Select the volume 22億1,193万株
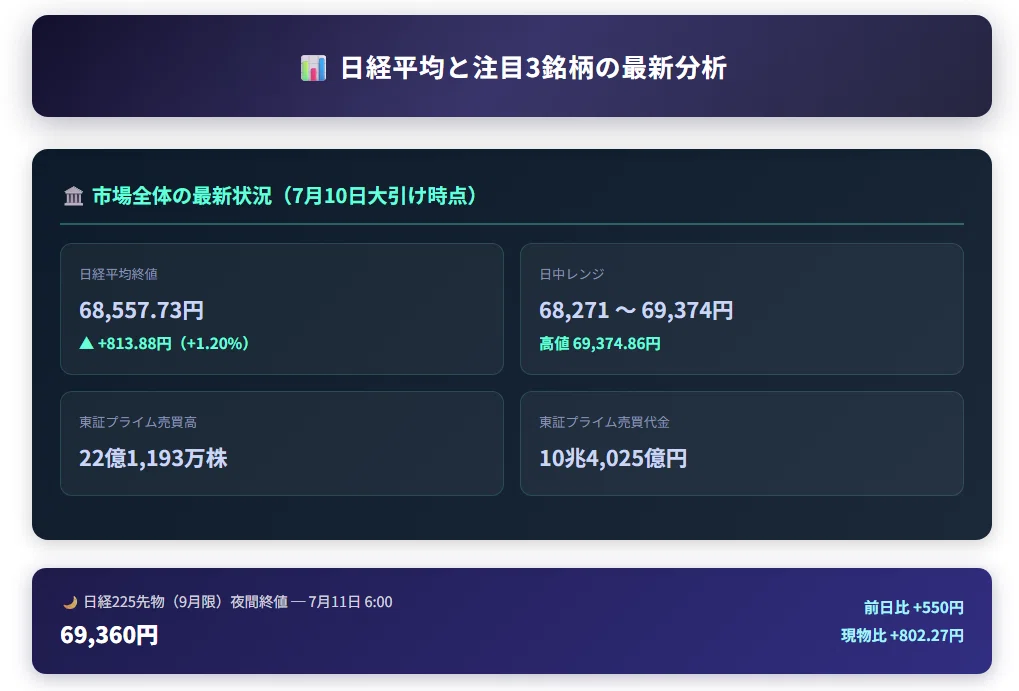Image resolution: width=1019 pixels, height=691 pixels. 153,458
